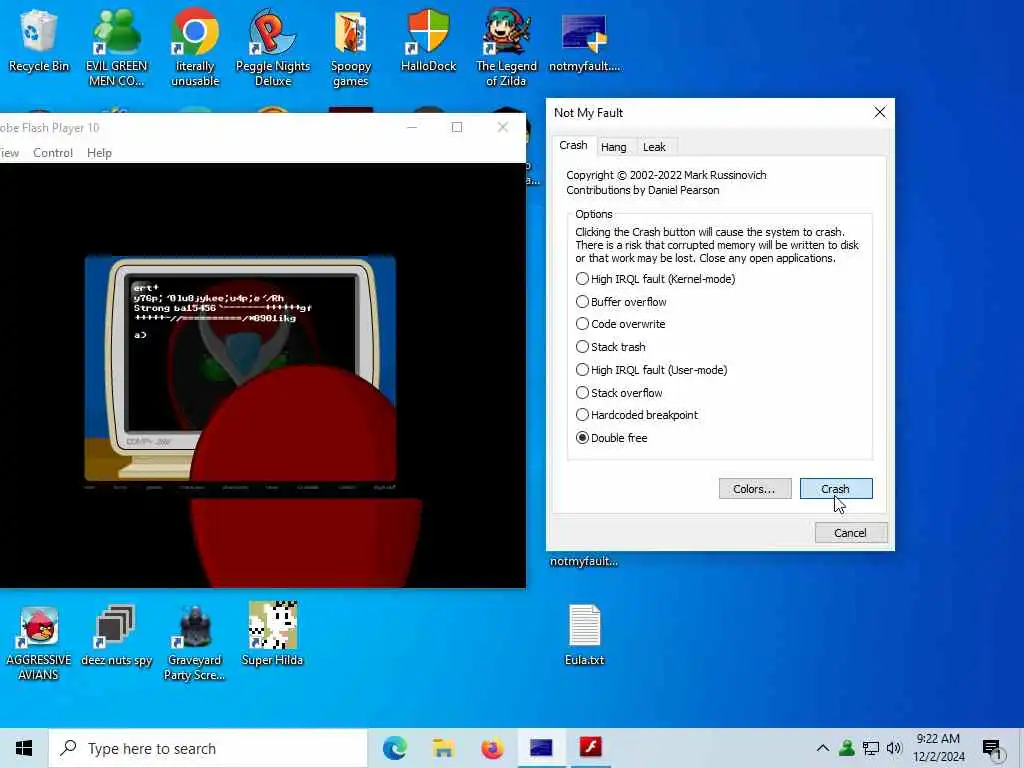This screenshot has height=768, width=1024.
Task: Click Cancel in Not My Fault
Action: pyautogui.click(x=850, y=533)
